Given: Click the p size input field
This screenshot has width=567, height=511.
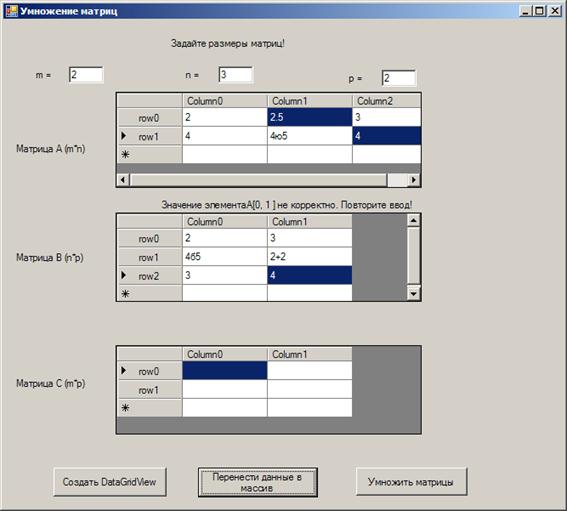Looking at the screenshot, I should click(x=399, y=78).
